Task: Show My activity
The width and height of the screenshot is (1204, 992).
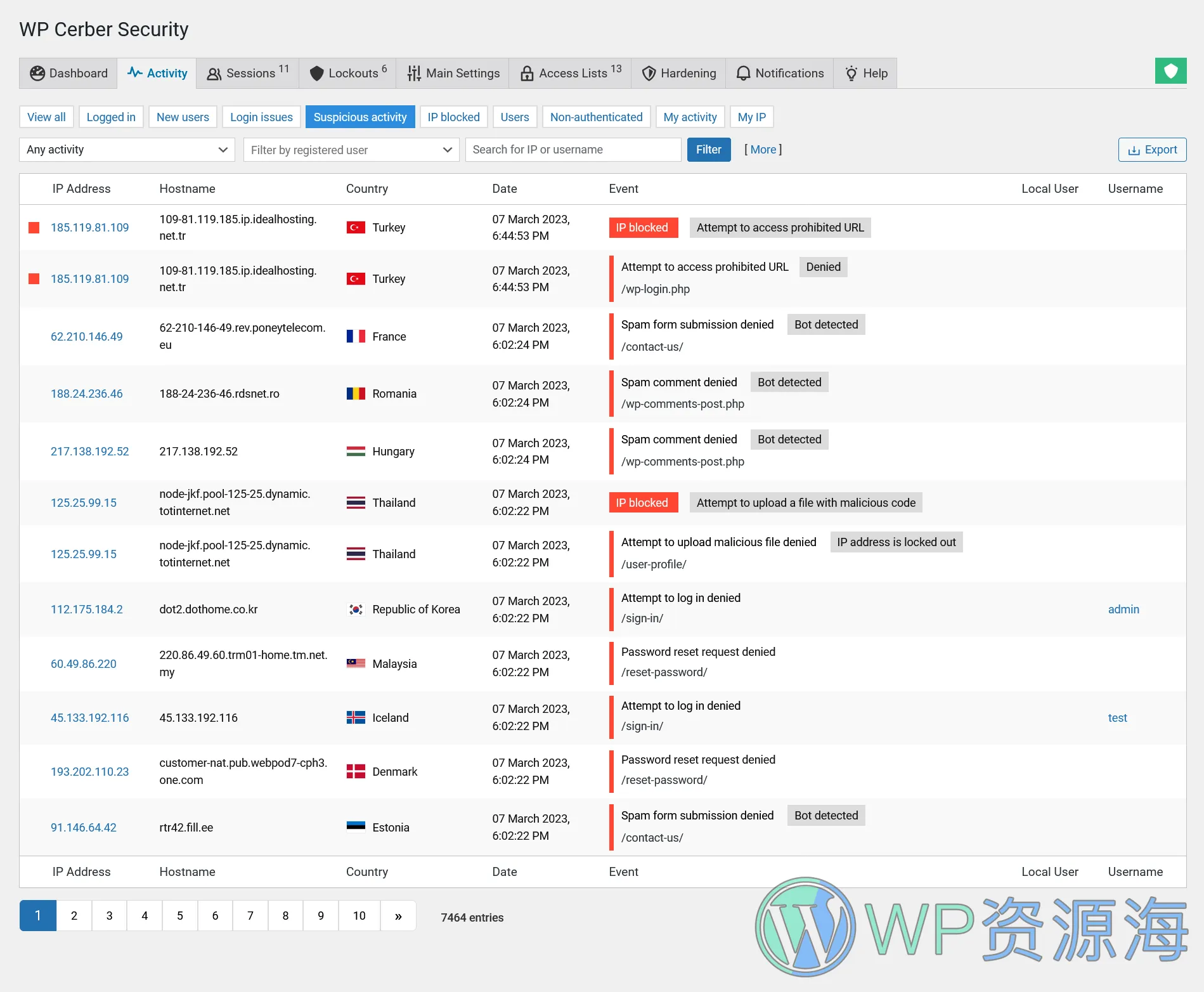Action: [690, 117]
